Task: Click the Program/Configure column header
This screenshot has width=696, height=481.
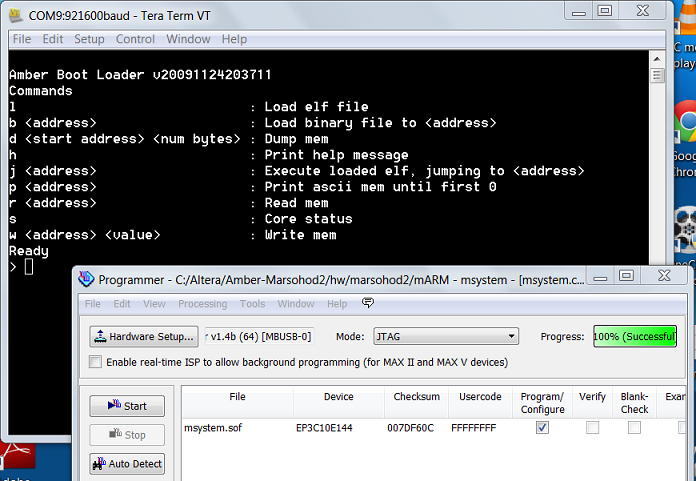Action: [542, 402]
